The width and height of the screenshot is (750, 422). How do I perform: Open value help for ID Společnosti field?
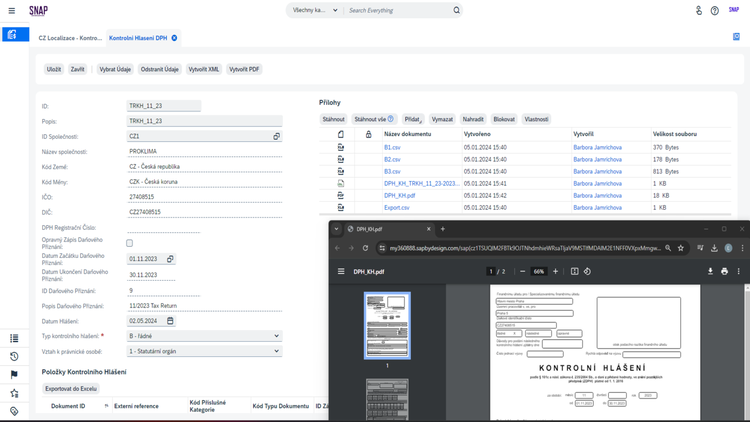pyautogui.click(x=276, y=136)
